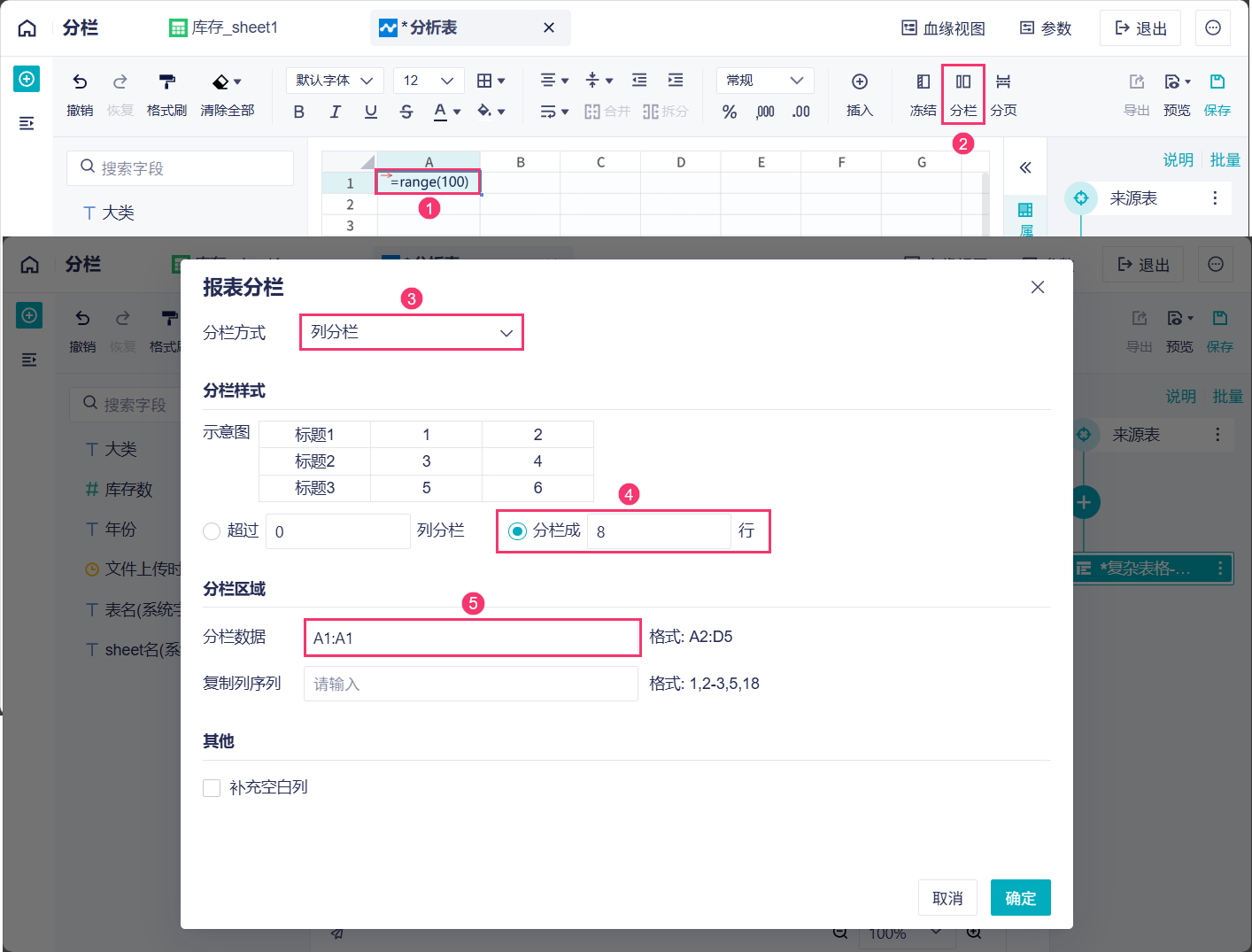The width and height of the screenshot is (1252, 952).
Task: Open the font size 12 dropdown
Action: 428,81
